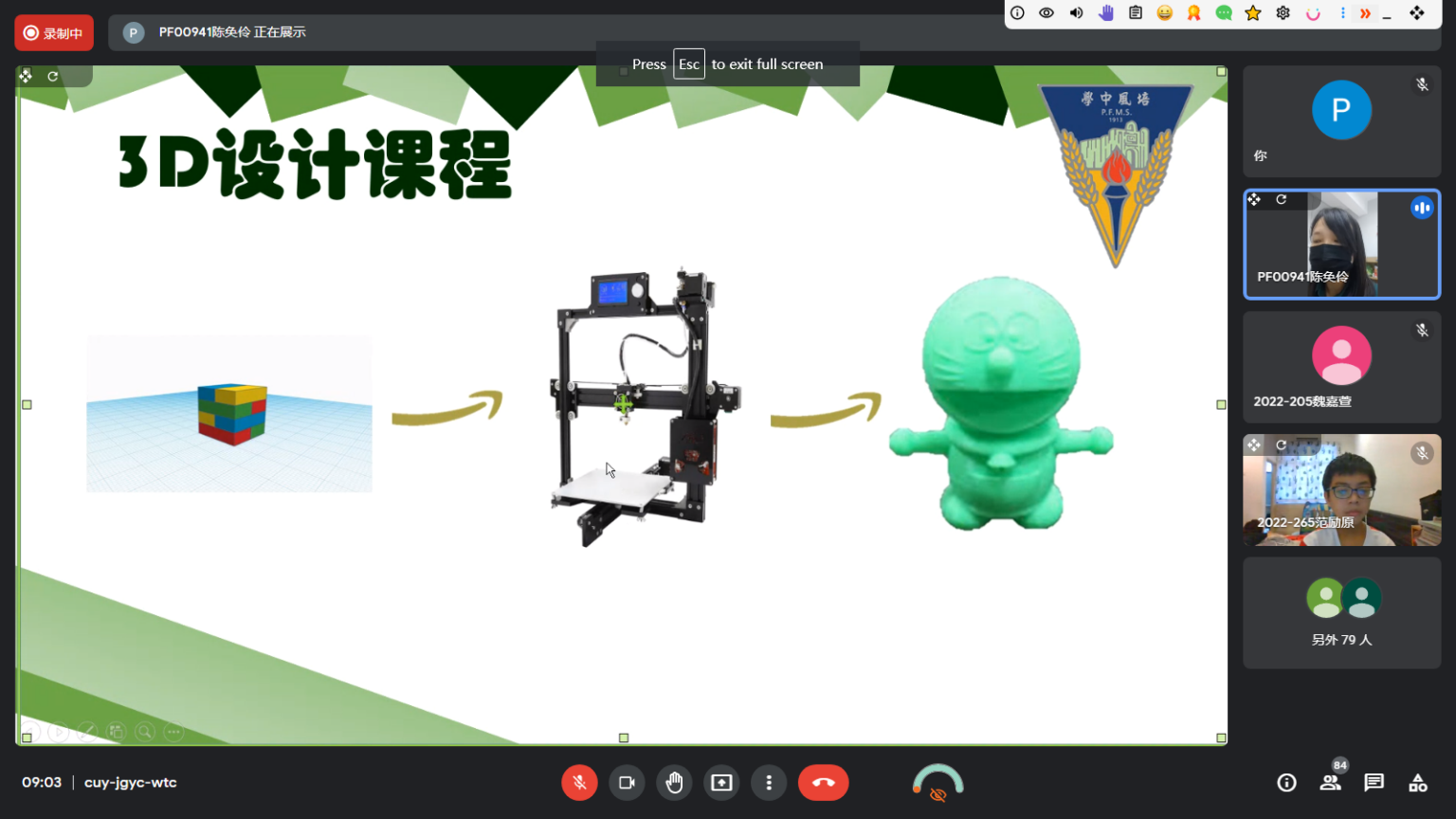Click the 3D设计课程 slide title
Viewport: 1456px width, 819px height.
click(315, 164)
